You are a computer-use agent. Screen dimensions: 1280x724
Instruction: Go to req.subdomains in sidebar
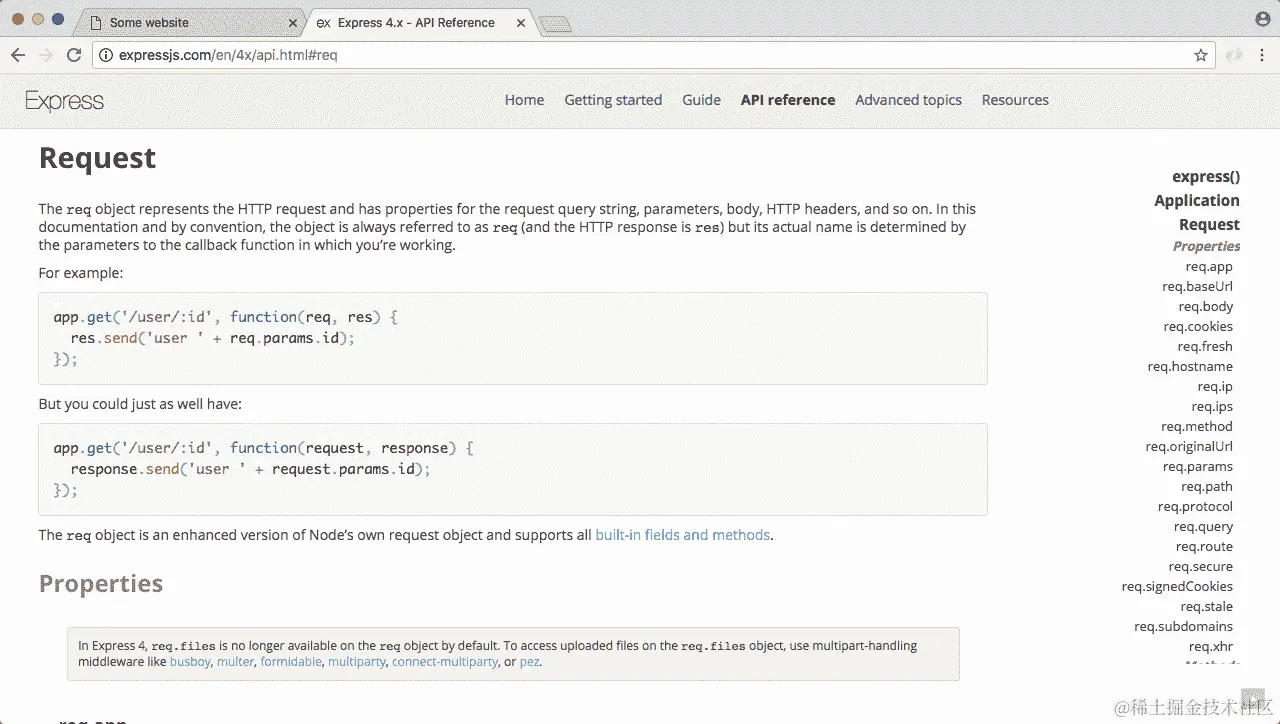pos(1183,627)
